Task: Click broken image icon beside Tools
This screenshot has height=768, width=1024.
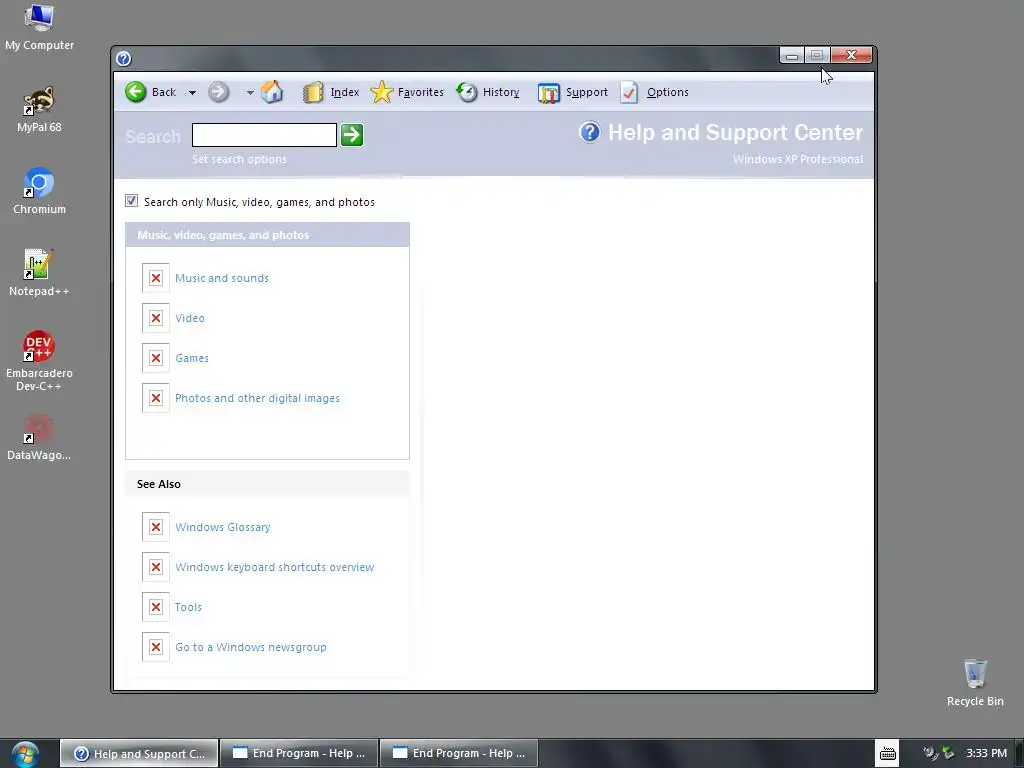Action: pyautogui.click(x=155, y=607)
